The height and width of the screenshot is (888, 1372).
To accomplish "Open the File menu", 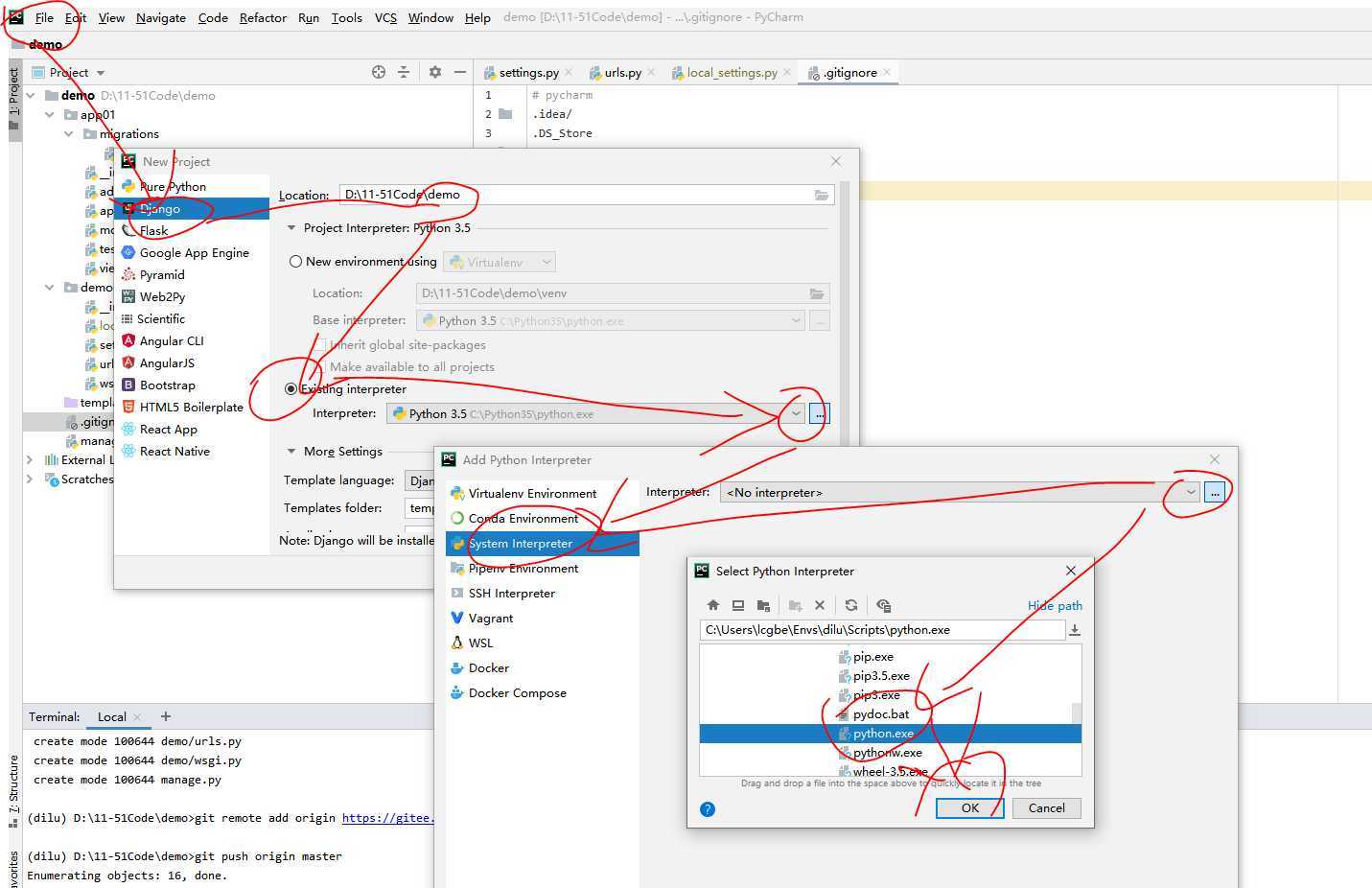I will 44,17.
